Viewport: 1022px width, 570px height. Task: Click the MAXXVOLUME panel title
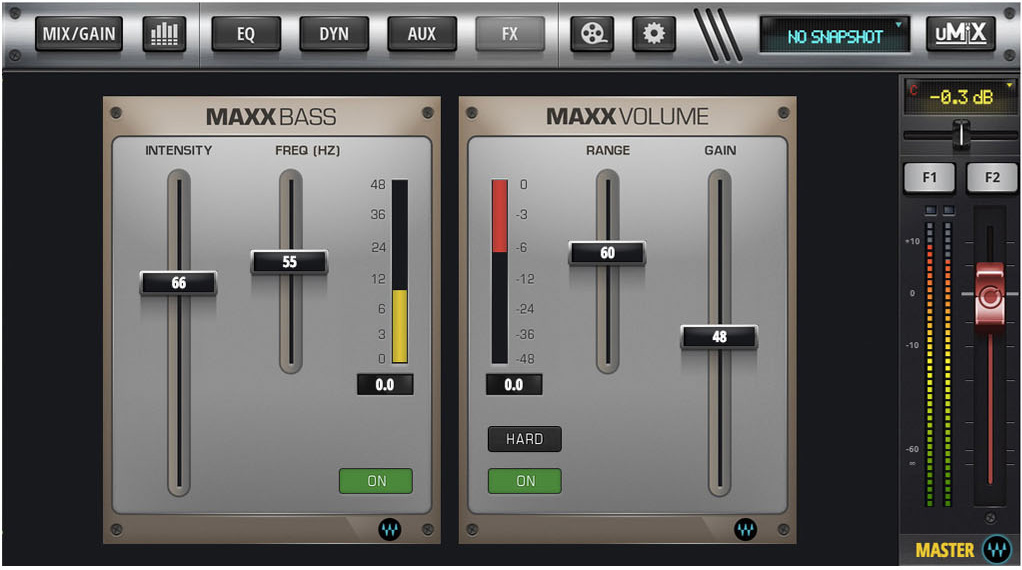click(x=627, y=117)
